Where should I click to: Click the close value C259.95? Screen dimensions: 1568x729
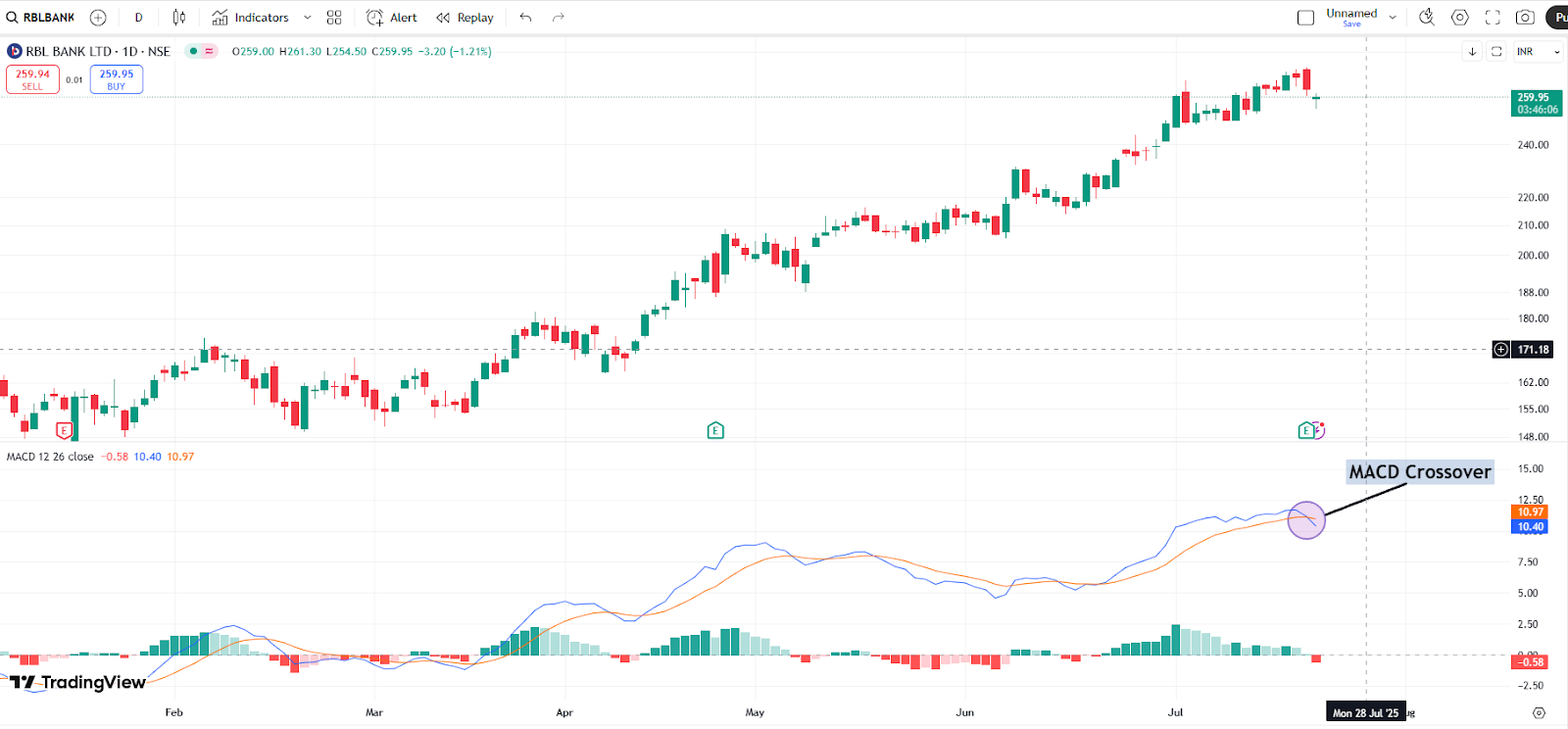tap(392, 51)
